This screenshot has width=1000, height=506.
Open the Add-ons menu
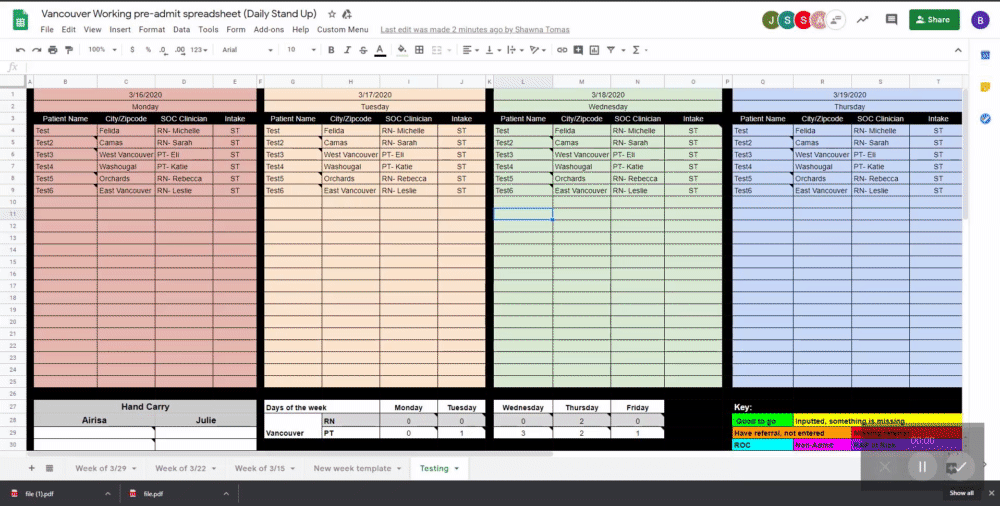[x=268, y=29]
